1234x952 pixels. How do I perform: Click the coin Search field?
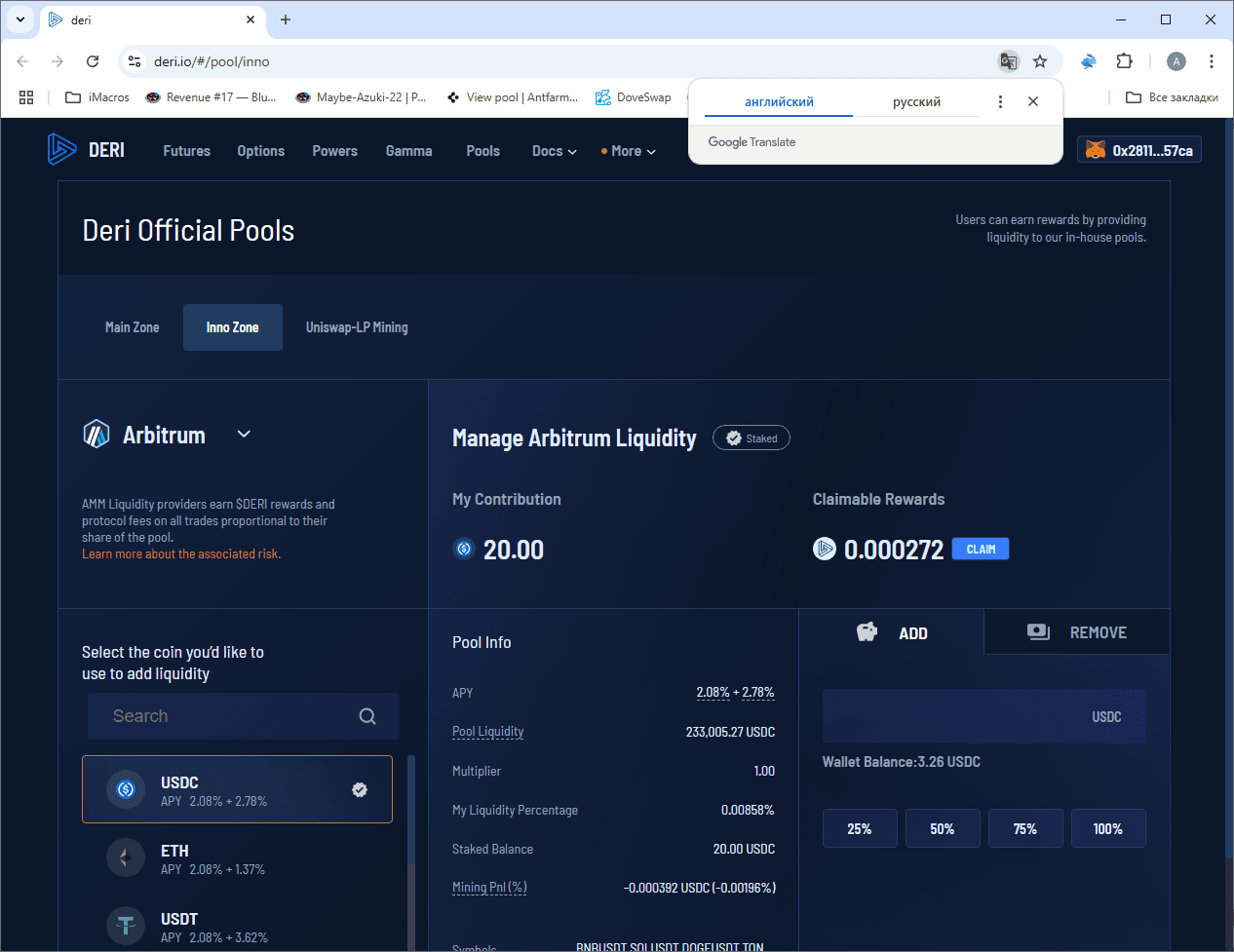pos(244,716)
